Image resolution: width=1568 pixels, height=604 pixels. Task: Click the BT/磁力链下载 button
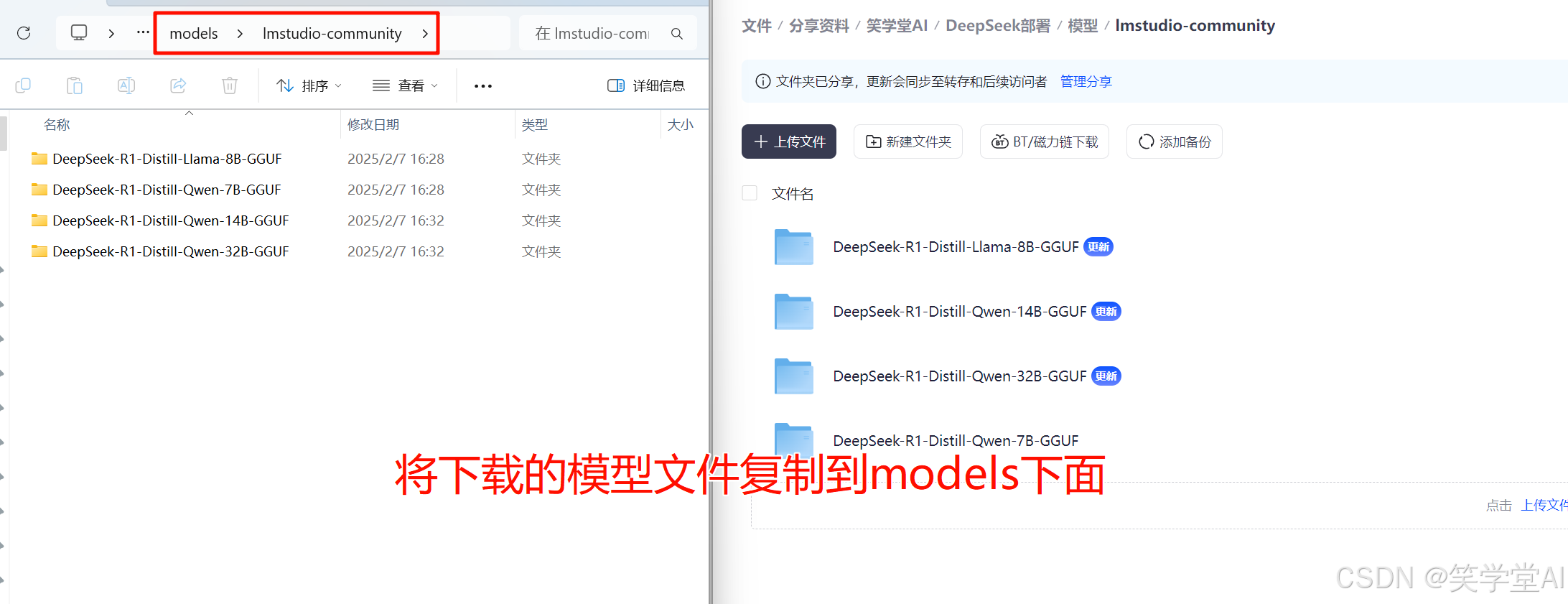click(1045, 141)
